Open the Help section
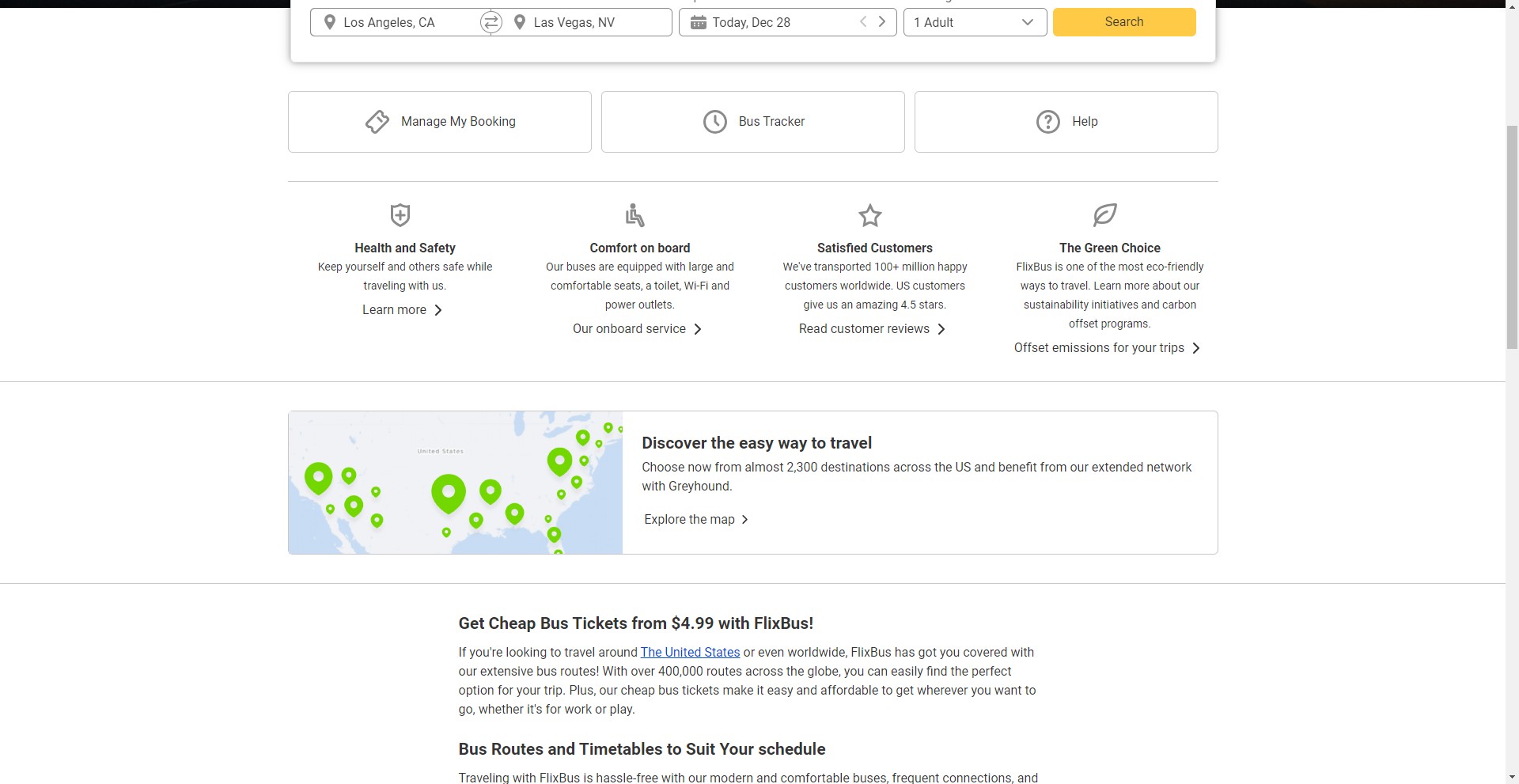Image resolution: width=1519 pixels, height=784 pixels. 1066,122
